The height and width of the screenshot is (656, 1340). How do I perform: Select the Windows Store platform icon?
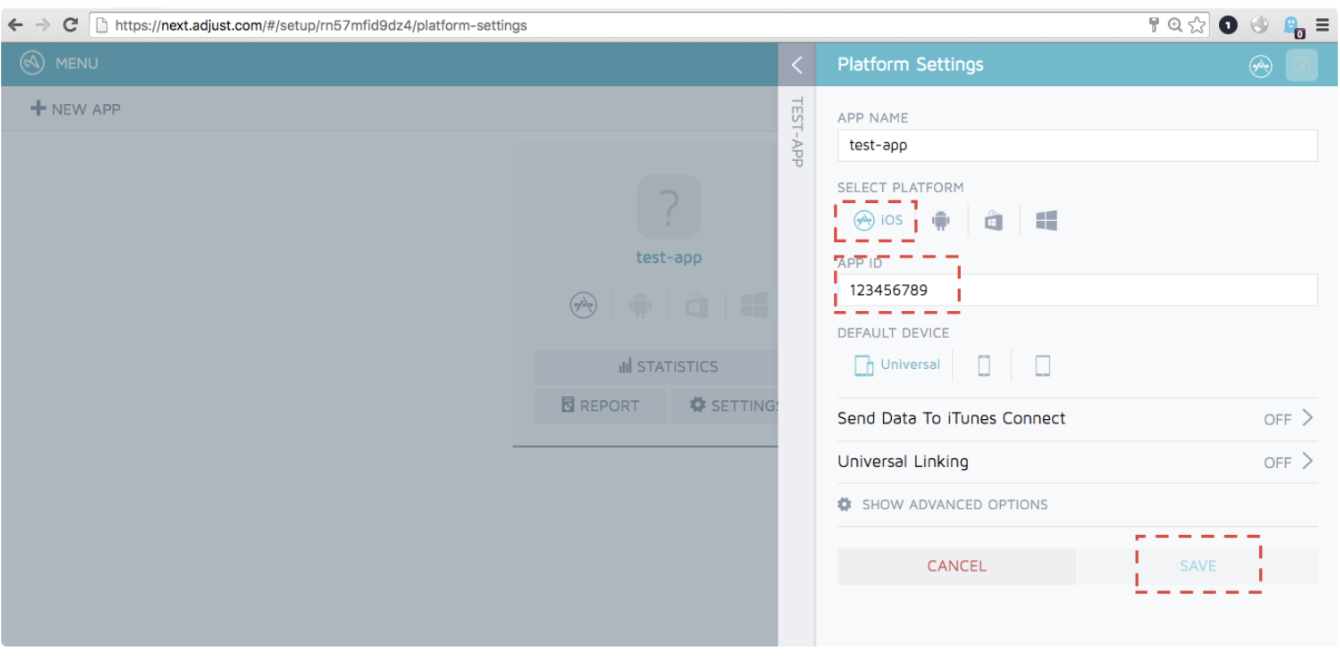click(993, 221)
